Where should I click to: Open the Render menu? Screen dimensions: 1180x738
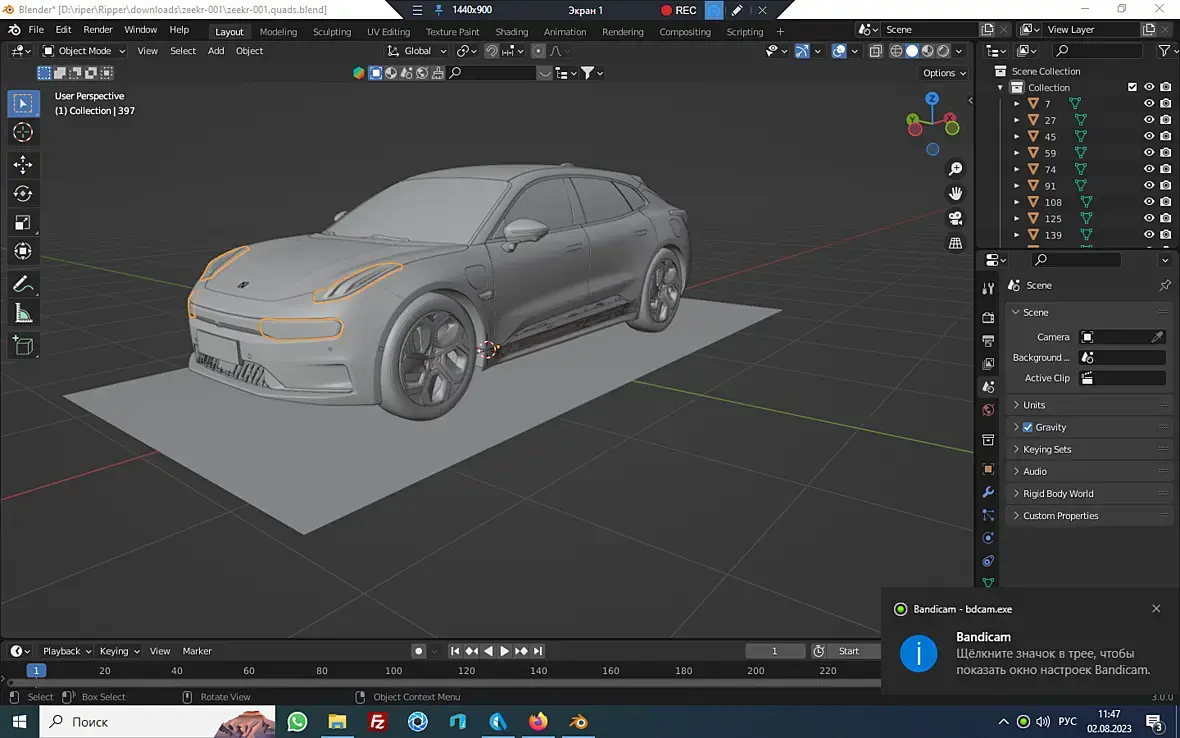pos(98,30)
